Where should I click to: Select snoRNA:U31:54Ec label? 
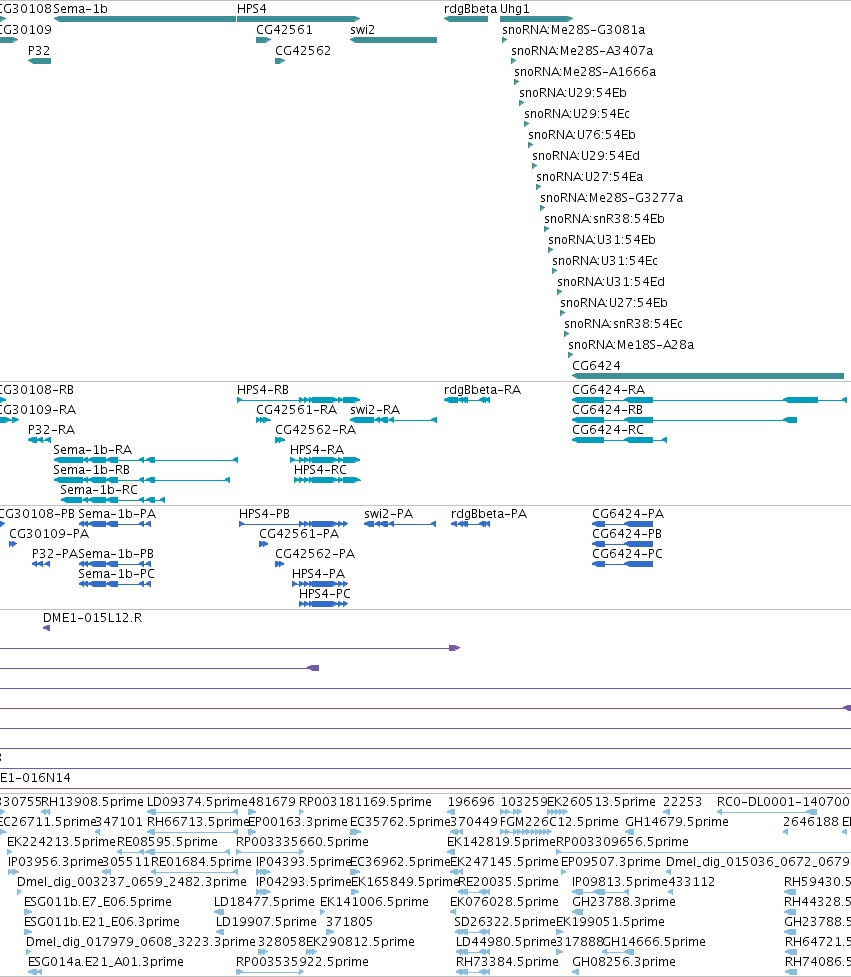[605, 260]
